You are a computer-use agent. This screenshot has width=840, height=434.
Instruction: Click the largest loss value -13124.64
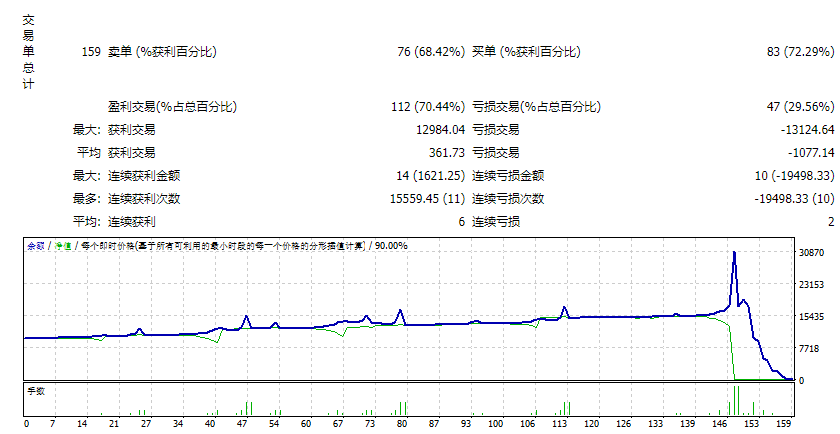pos(808,130)
